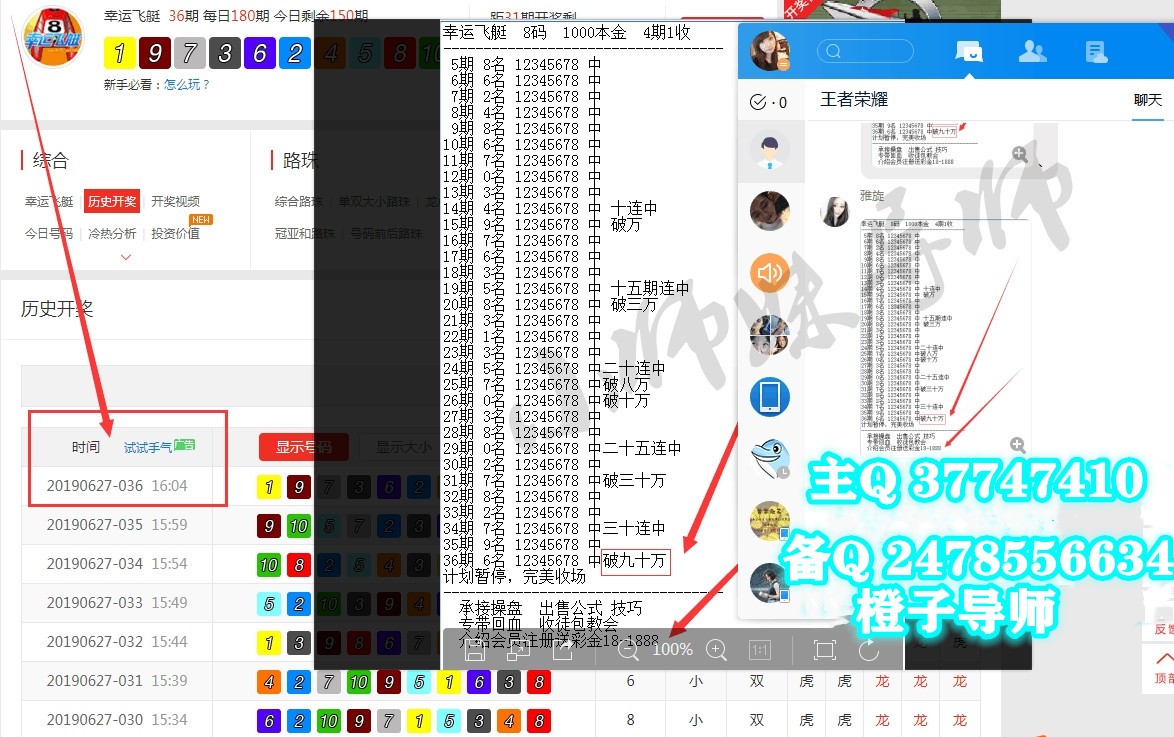
Task: Select the 聊天 tab in the chat window
Action: pos(1148,100)
